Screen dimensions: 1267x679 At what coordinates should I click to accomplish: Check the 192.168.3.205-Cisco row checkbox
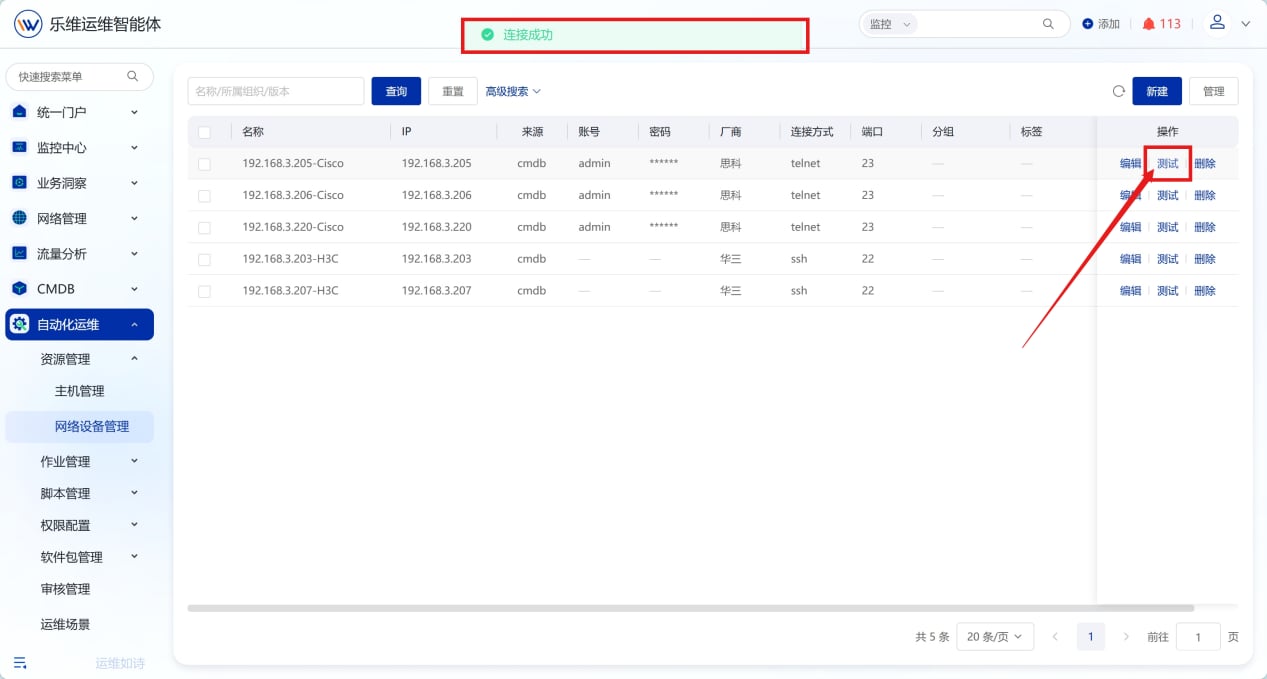pos(204,164)
